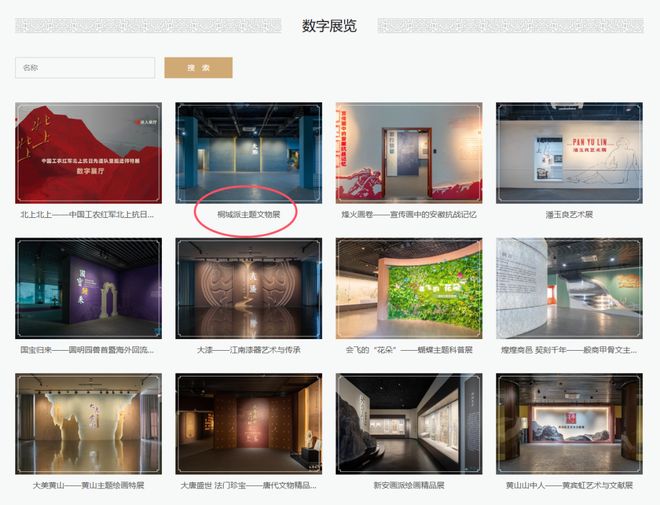The height and width of the screenshot is (505, 660).
Task: View the 潘玉良艺术展 thumbnail
Action: 568,150
